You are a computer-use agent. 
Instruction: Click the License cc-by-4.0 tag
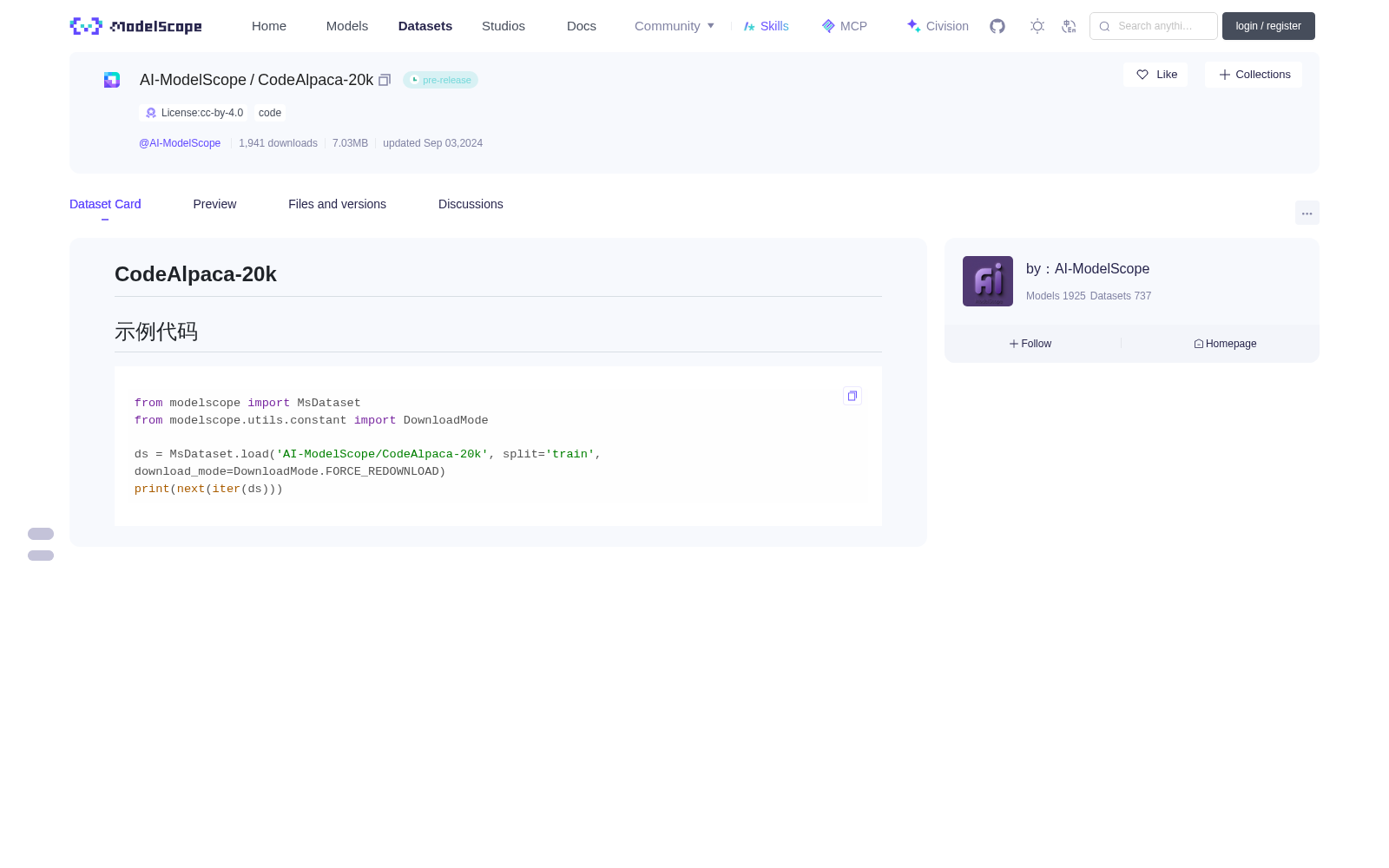(x=194, y=113)
